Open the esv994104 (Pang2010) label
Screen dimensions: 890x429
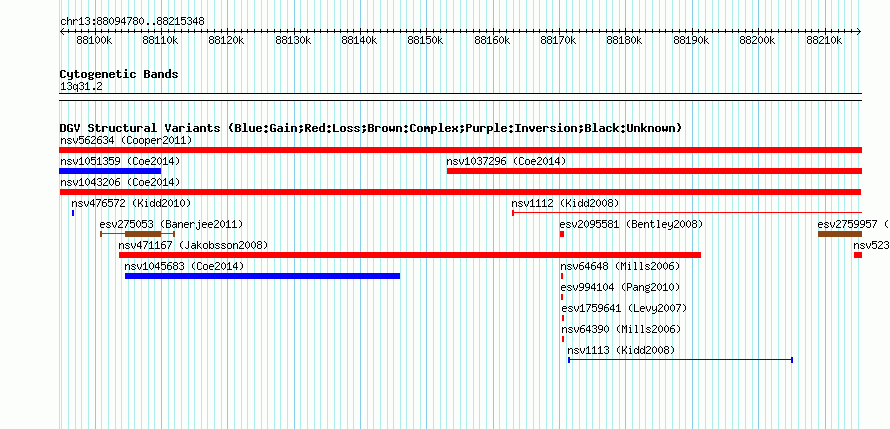[x=620, y=287]
